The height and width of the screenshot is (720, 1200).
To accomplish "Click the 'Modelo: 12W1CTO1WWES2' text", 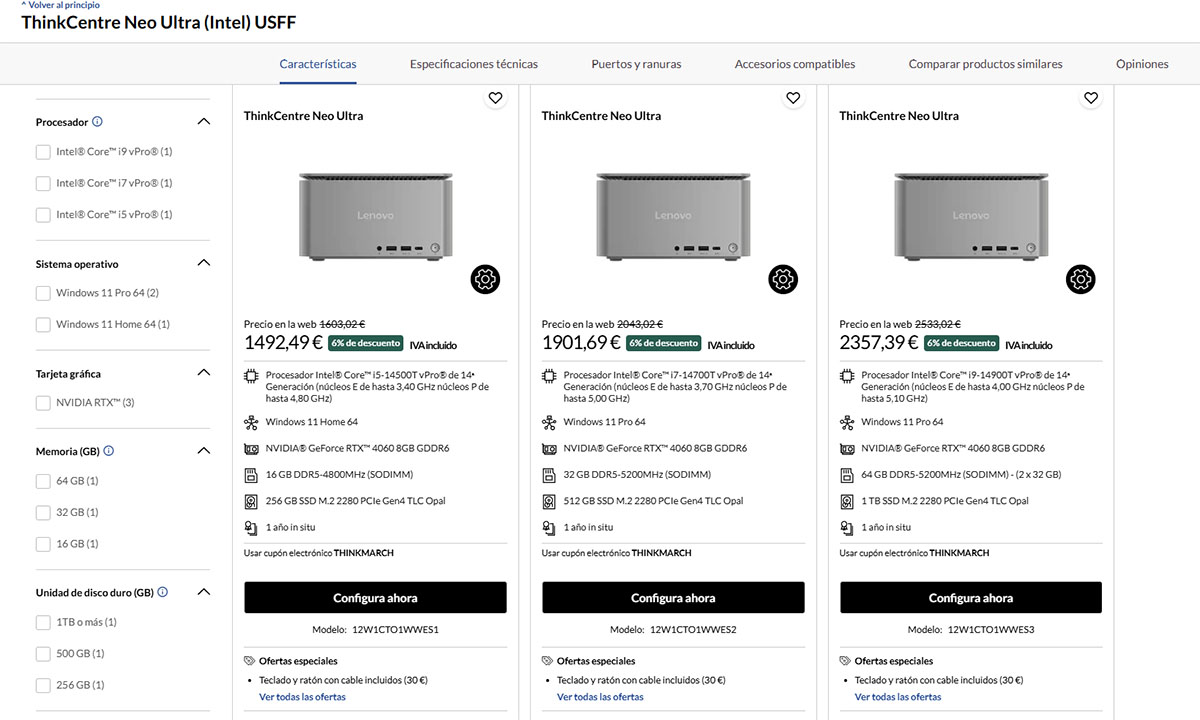I will pos(673,630).
